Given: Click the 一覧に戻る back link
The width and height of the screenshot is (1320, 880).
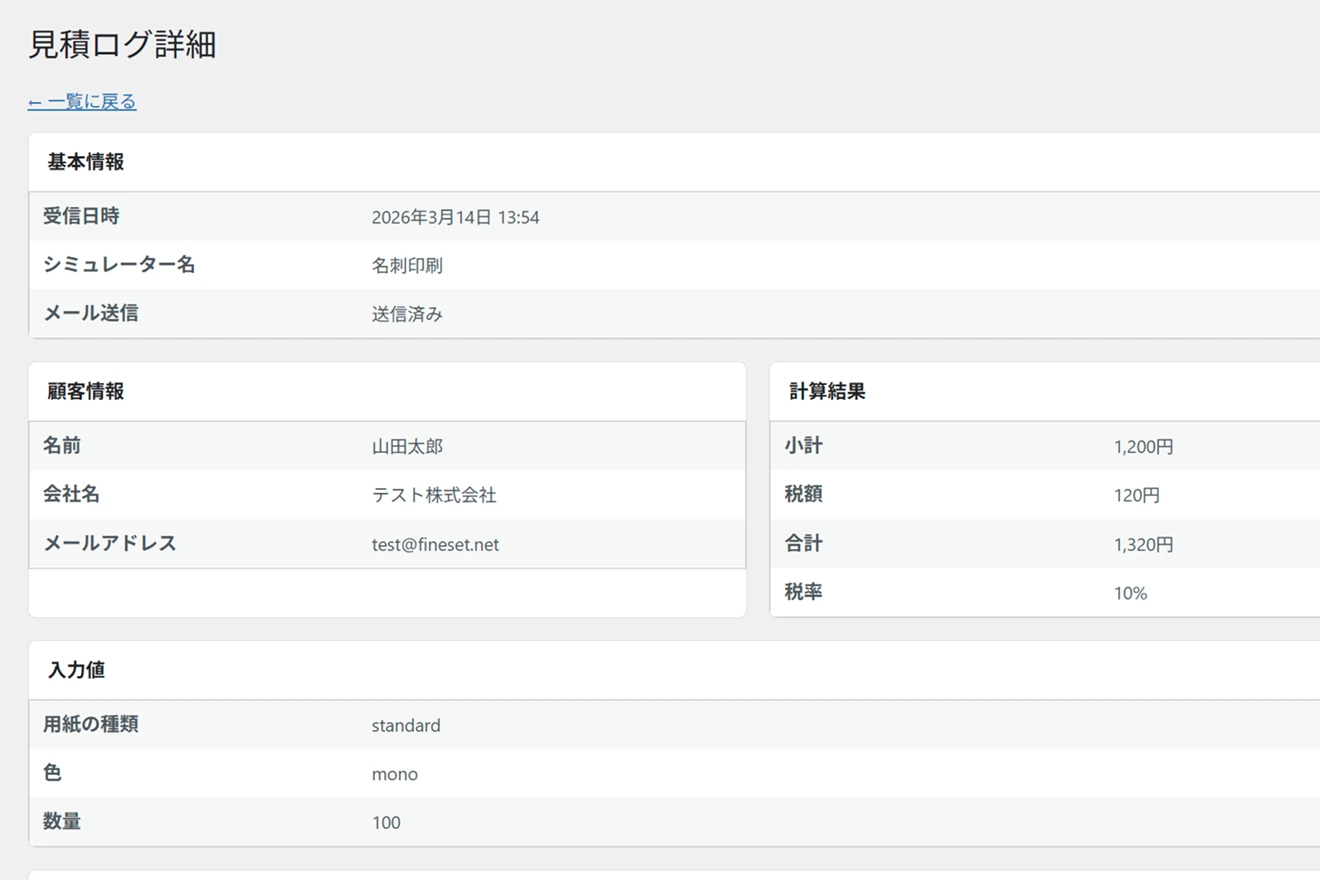Looking at the screenshot, I should 82,102.
